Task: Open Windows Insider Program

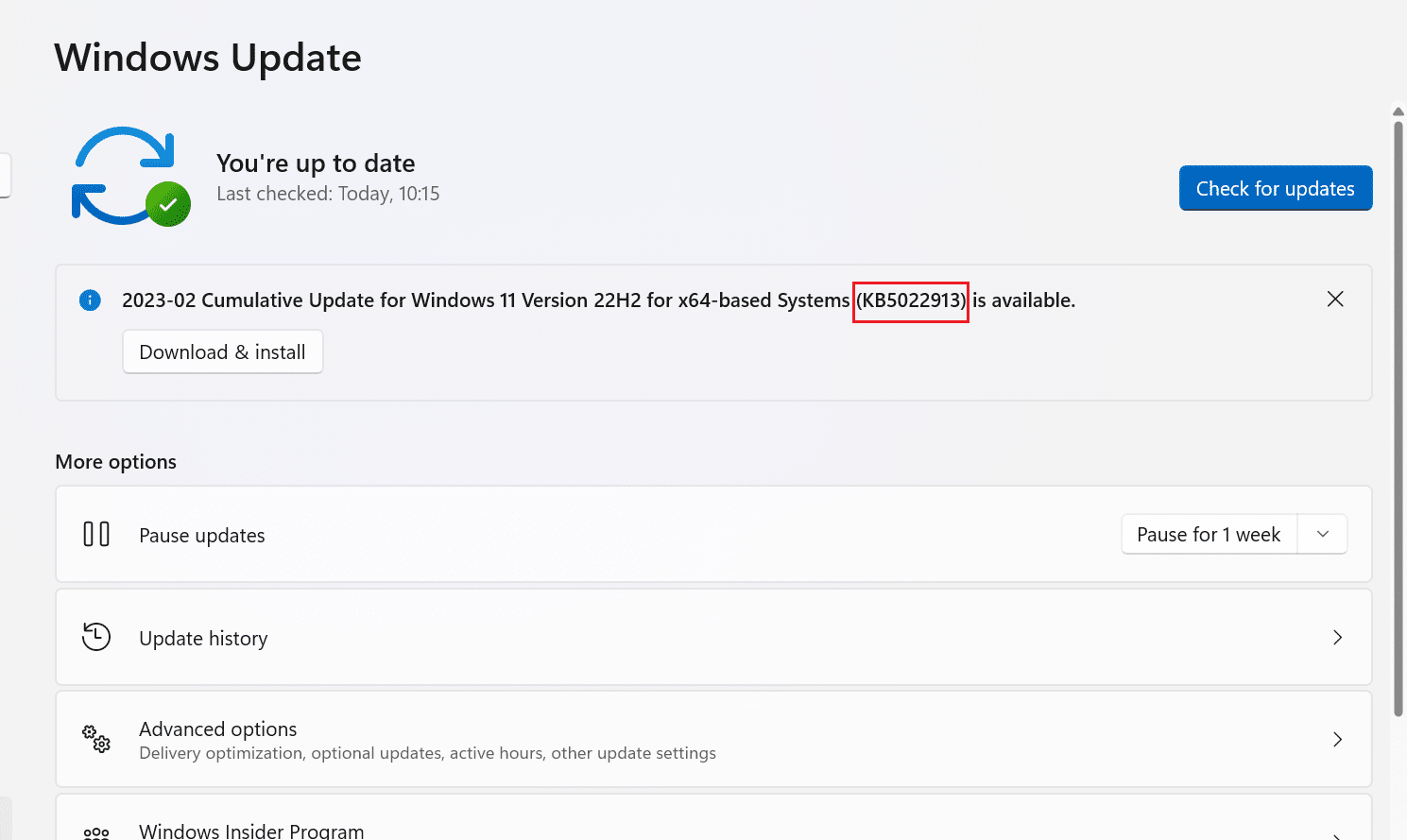Action: pyautogui.click(x=713, y=817)
